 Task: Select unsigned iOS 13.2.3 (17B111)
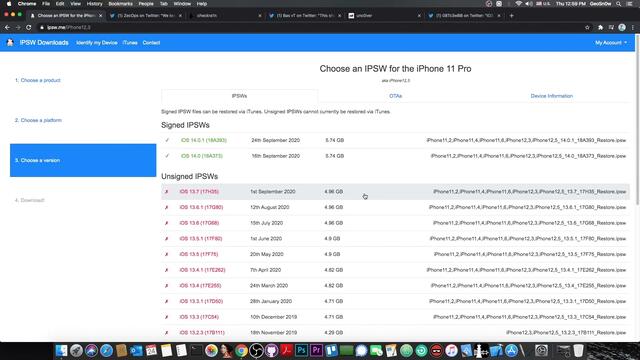tap(202, 332)
